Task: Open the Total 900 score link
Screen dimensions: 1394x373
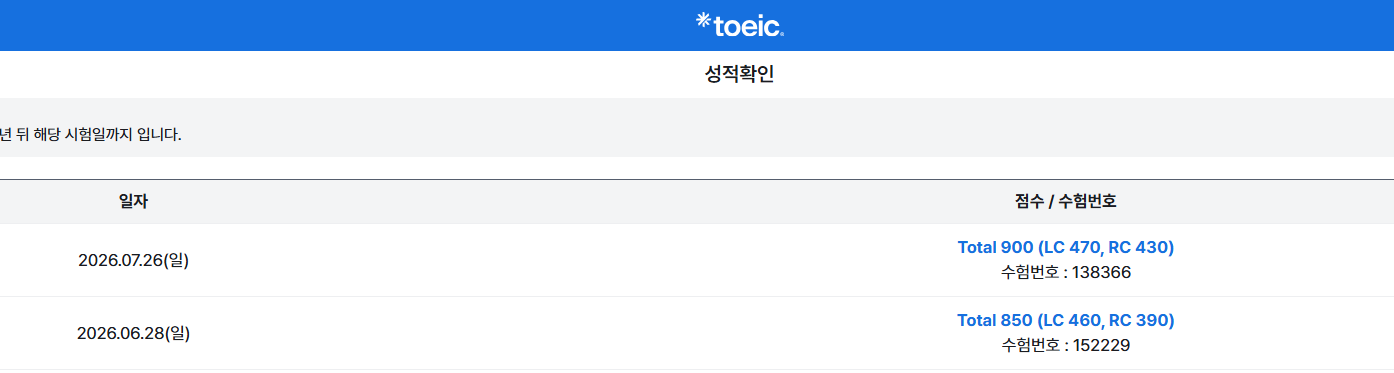Action: (1065, 247)
